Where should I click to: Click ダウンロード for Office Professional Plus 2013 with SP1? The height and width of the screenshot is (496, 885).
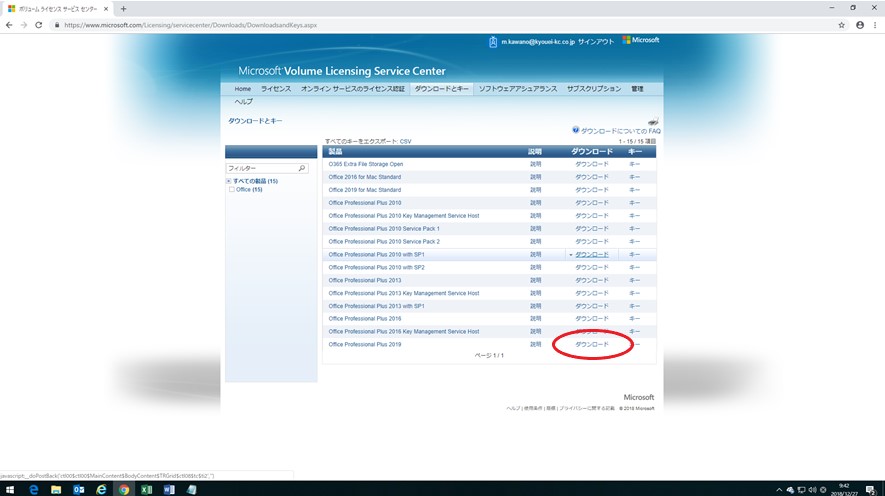(592, 306)
